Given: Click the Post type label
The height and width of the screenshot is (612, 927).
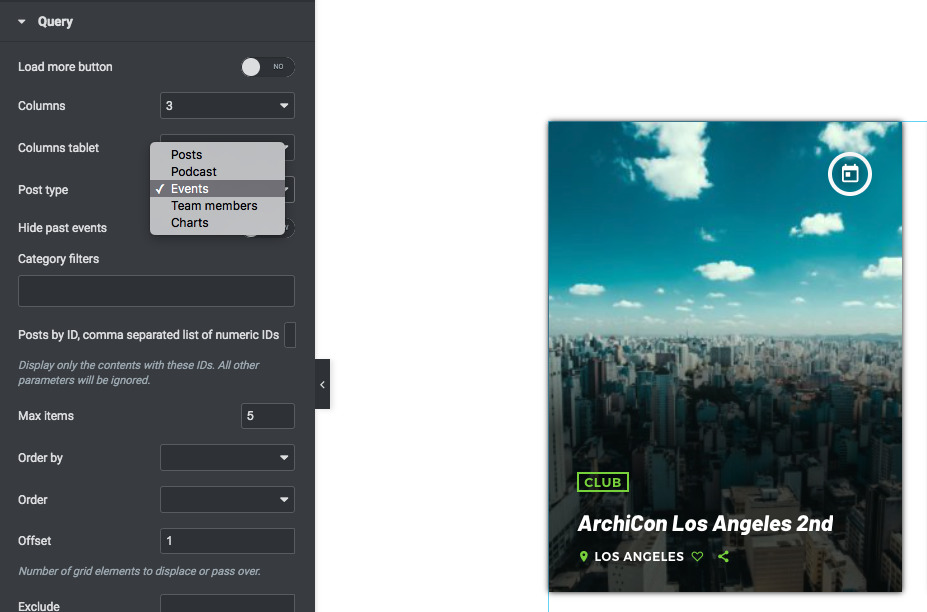Looking at the screenshot, I should [x=43, y=190].
